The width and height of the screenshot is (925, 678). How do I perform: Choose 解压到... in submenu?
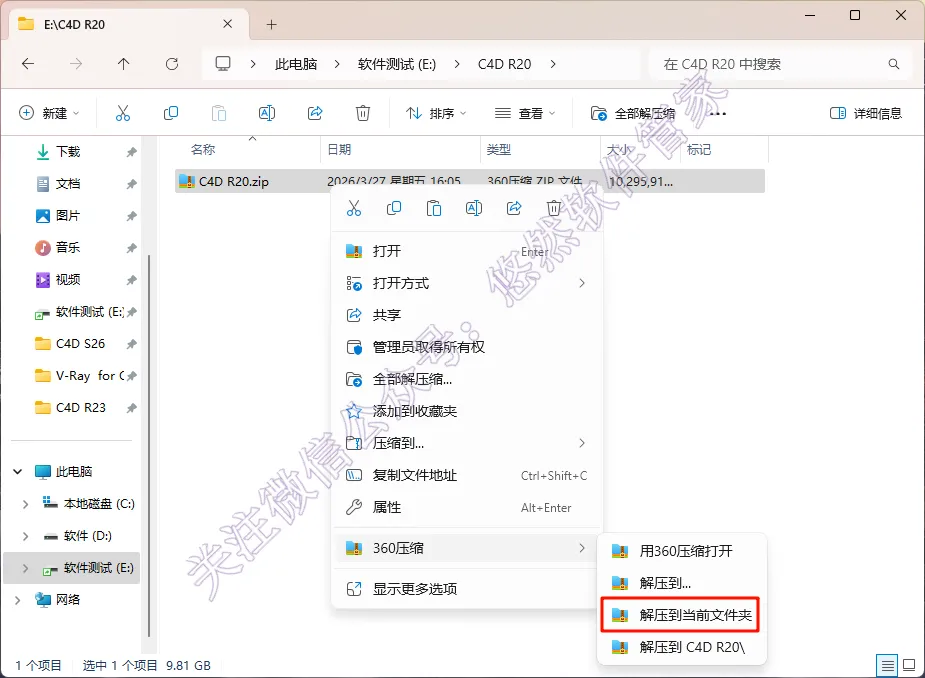pyautogui.click(x=681, y=584)
